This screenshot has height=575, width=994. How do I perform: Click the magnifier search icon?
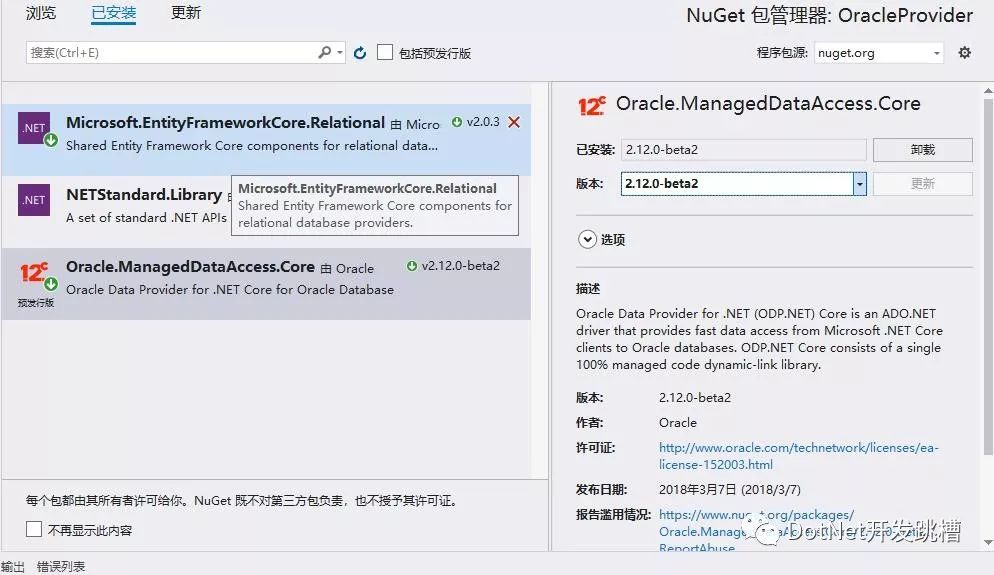[325, 52]
